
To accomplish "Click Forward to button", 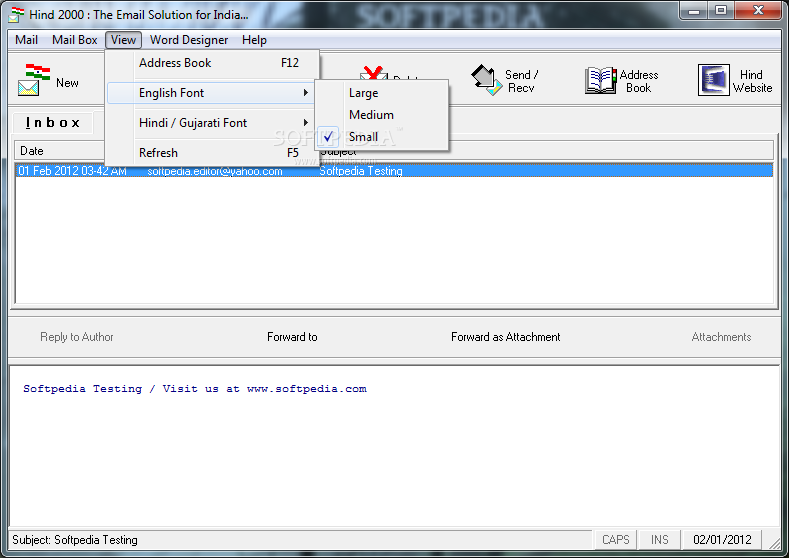I will tap(292, 337).
